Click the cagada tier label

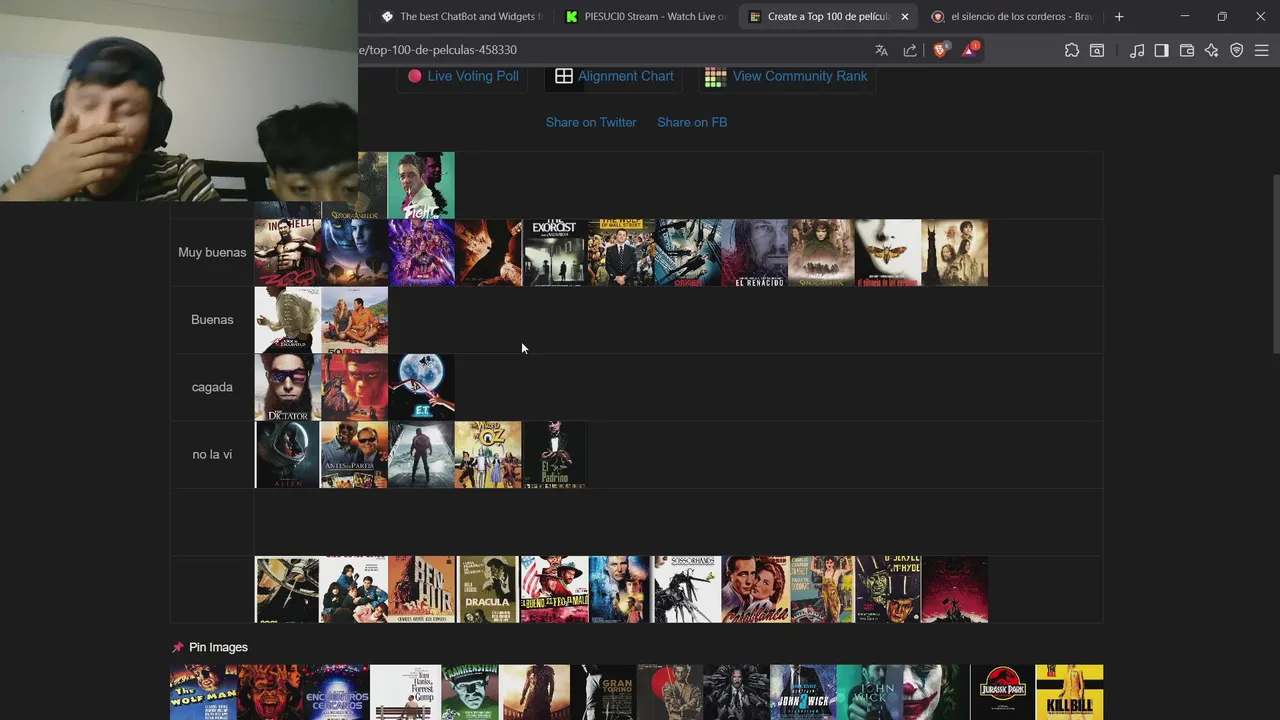pos(212,387)
